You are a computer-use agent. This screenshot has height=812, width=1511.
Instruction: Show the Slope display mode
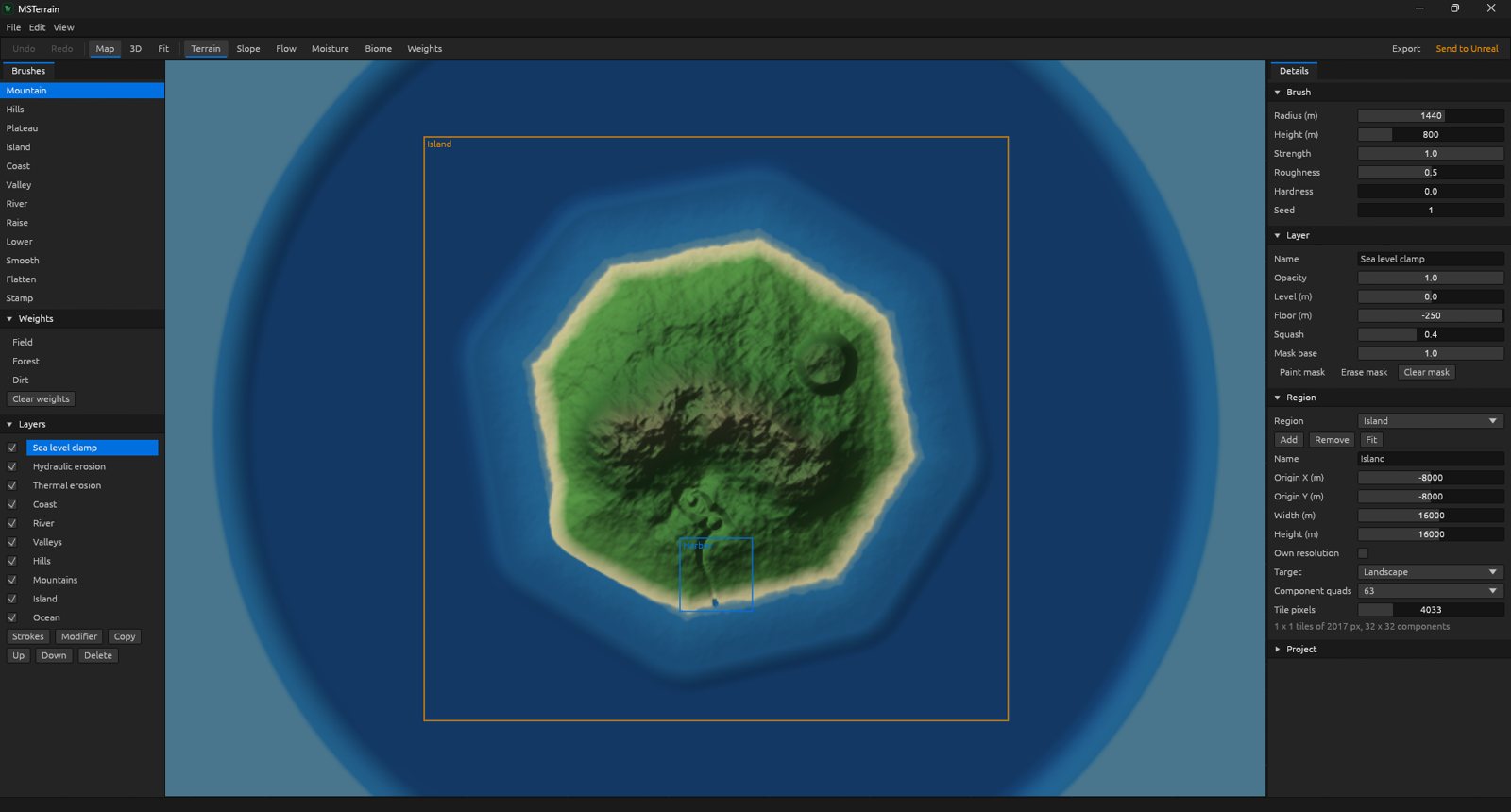[248, 49]
